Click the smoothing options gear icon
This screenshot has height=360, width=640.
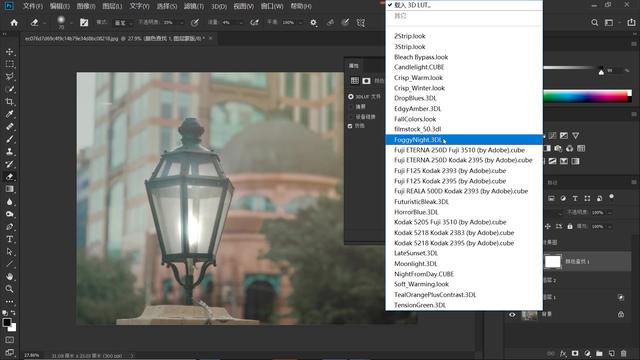[313, 23]
